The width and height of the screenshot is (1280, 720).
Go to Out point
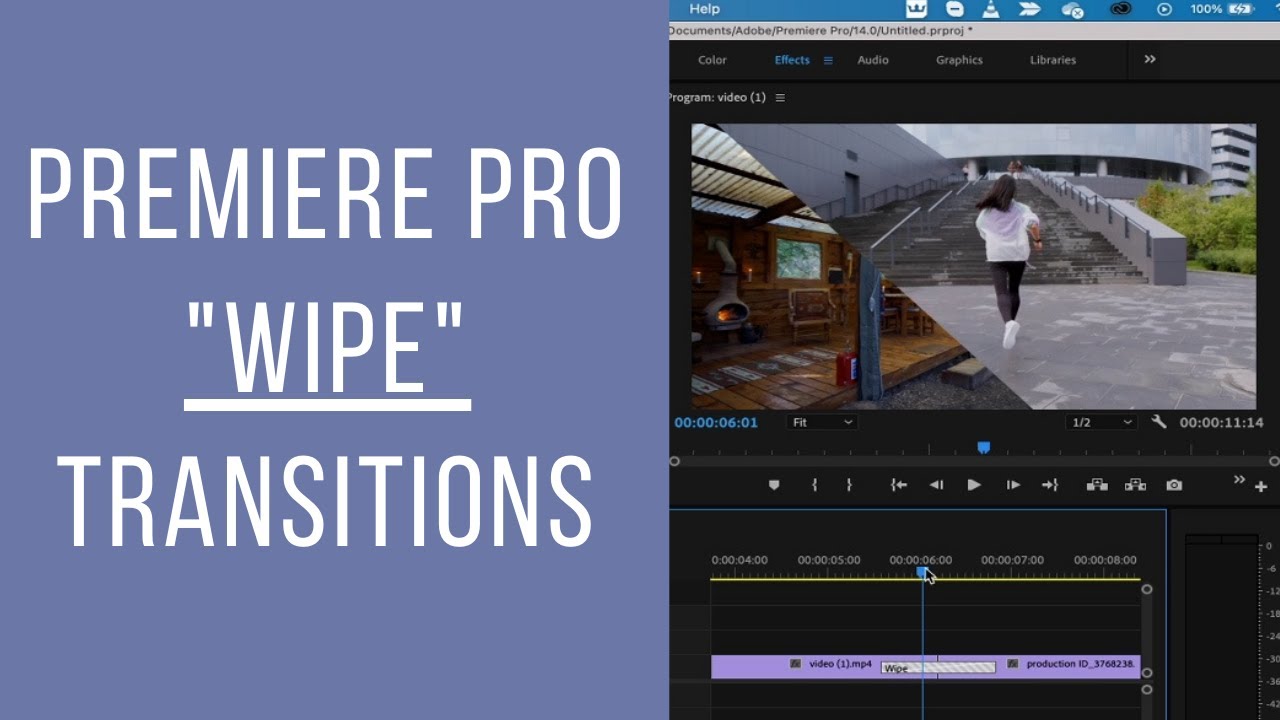tap(1050, 485)
